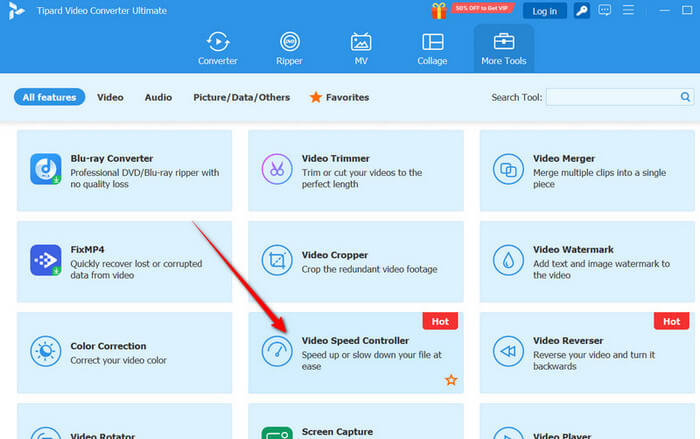
Task: Click the Ripper disc icon
Action: click(x=289, y=42)
